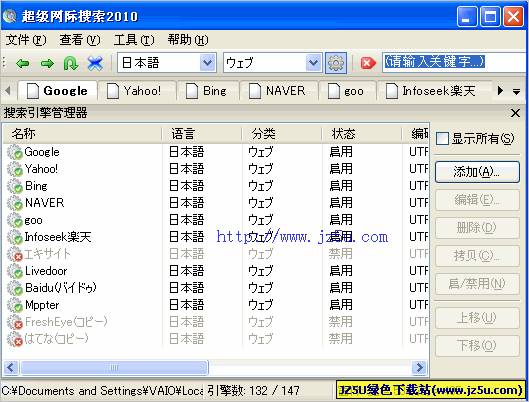Viewport: 529px width, 402px height.
Task: Click the 拷贝(C)... button
Action: (477, 256)
